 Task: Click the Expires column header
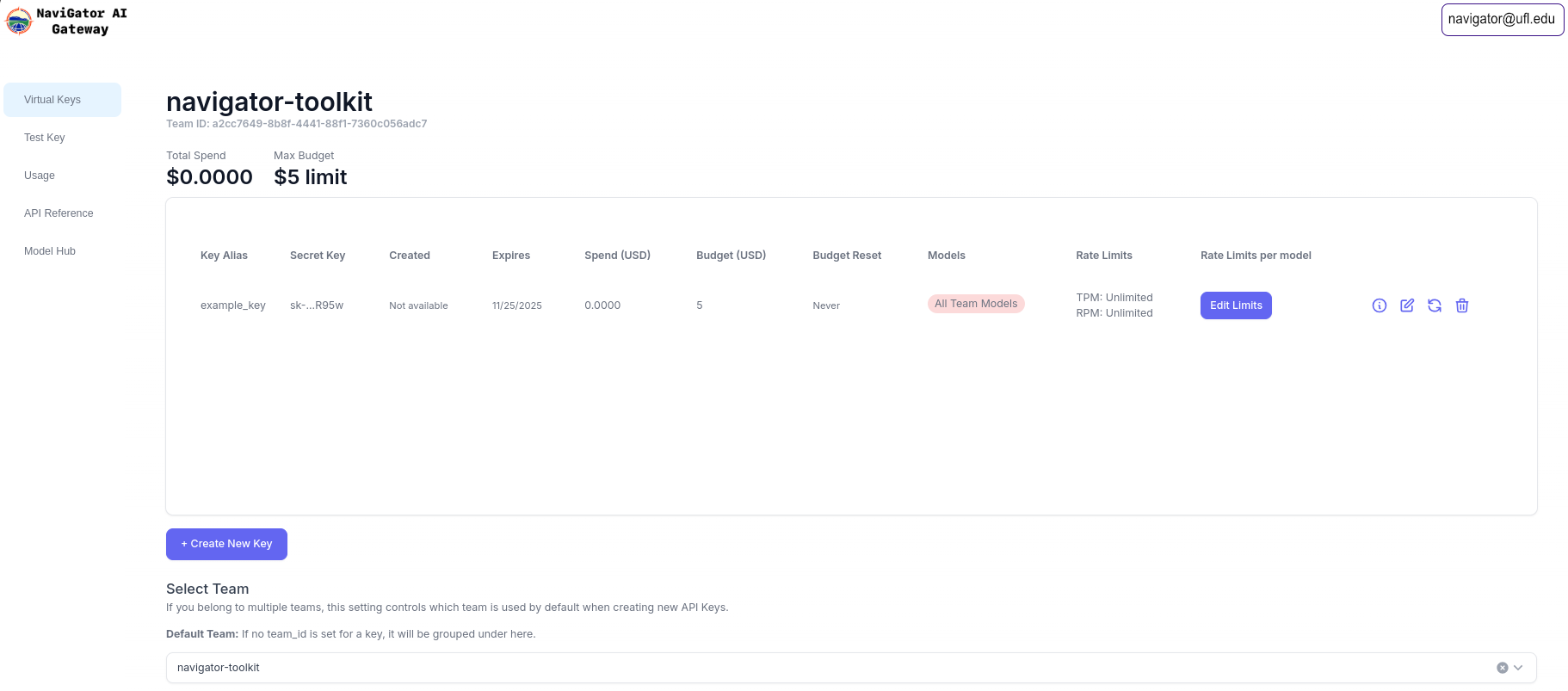click(x=511, y=256)
